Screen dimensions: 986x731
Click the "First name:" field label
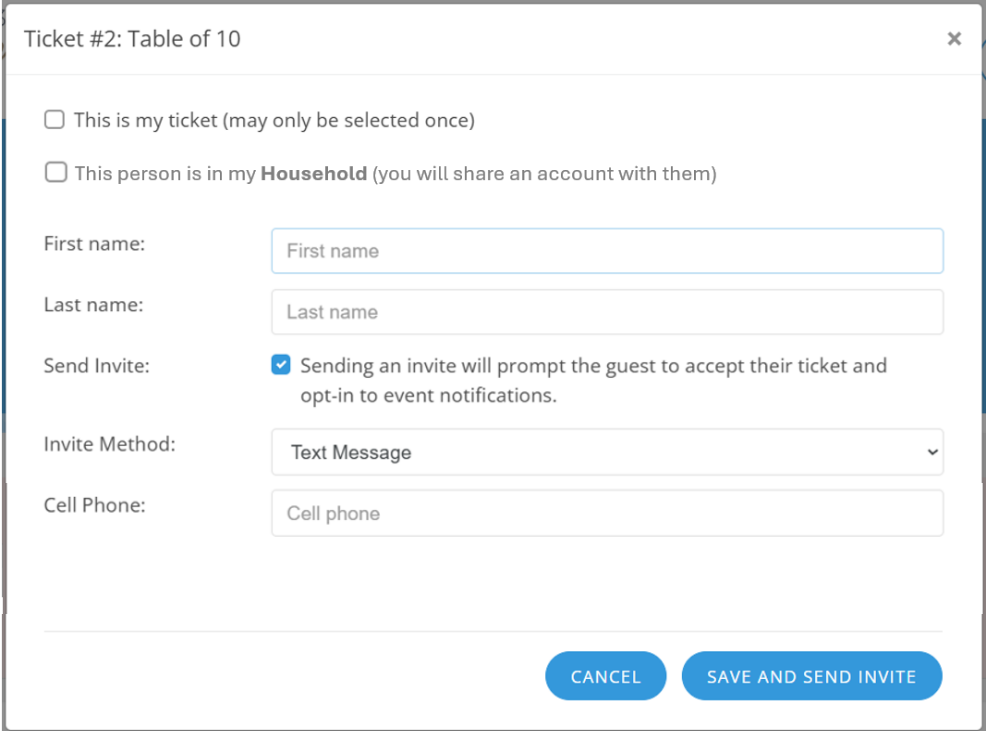point(95,244)
